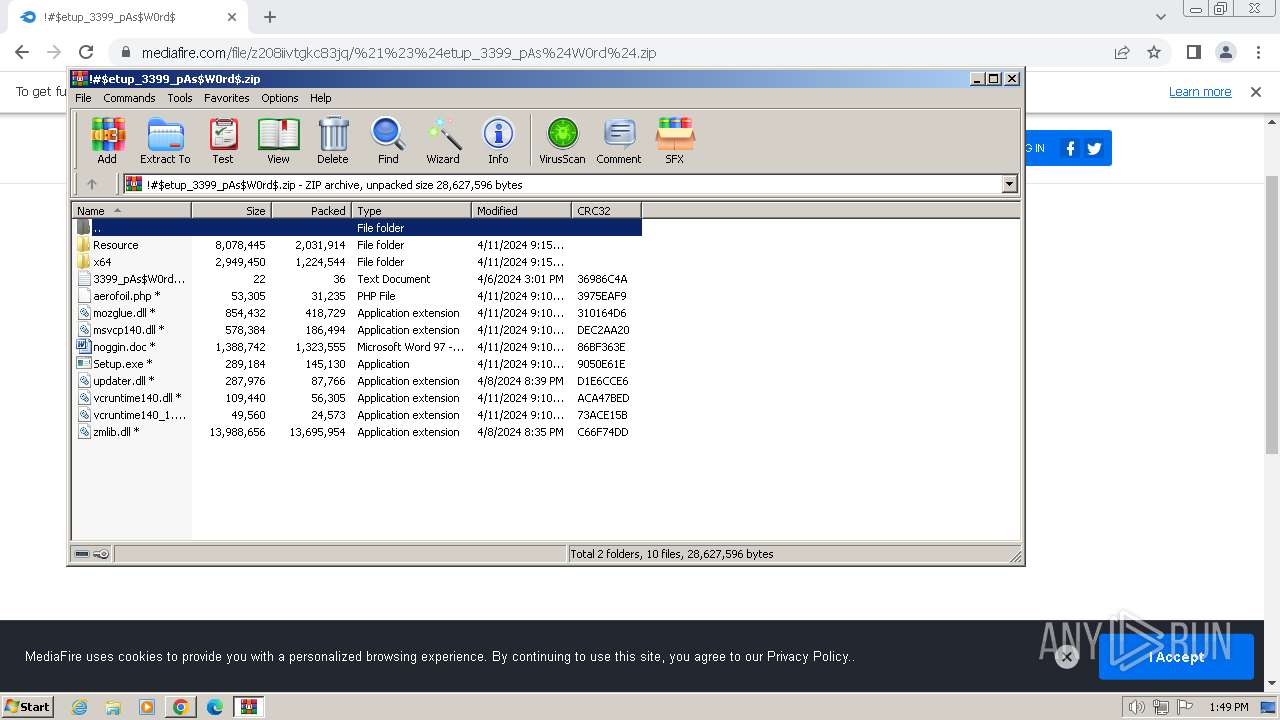
Task: Sort by the Modified column header
Action: [x=521, y=210]
